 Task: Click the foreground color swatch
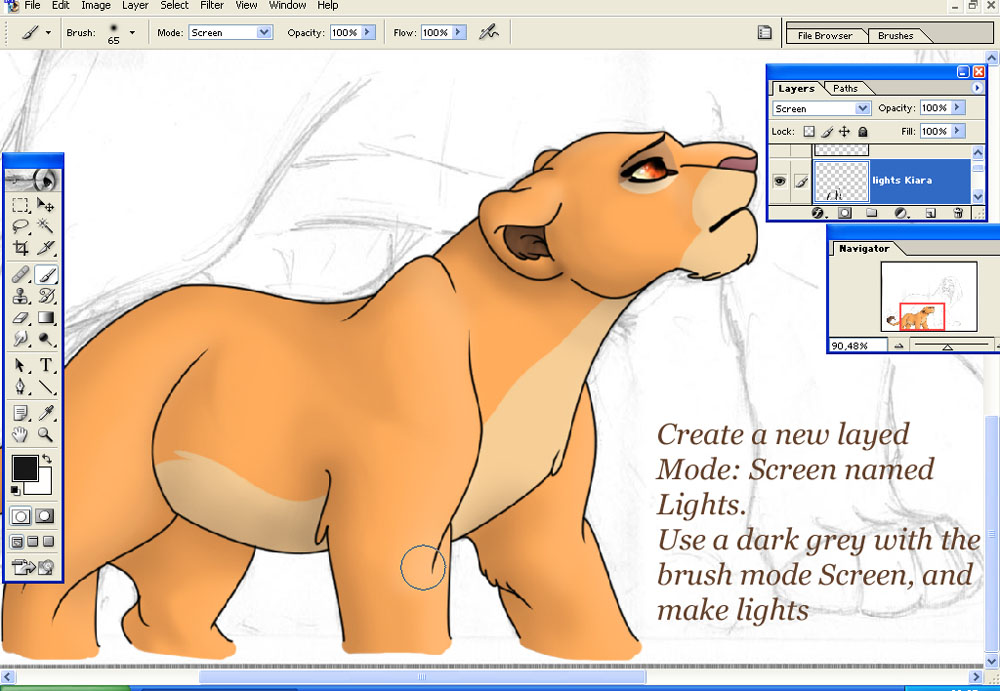point(25,467)
